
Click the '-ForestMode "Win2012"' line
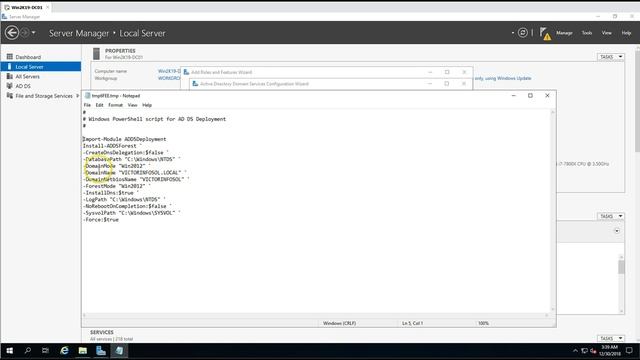(x=117, y=186)
